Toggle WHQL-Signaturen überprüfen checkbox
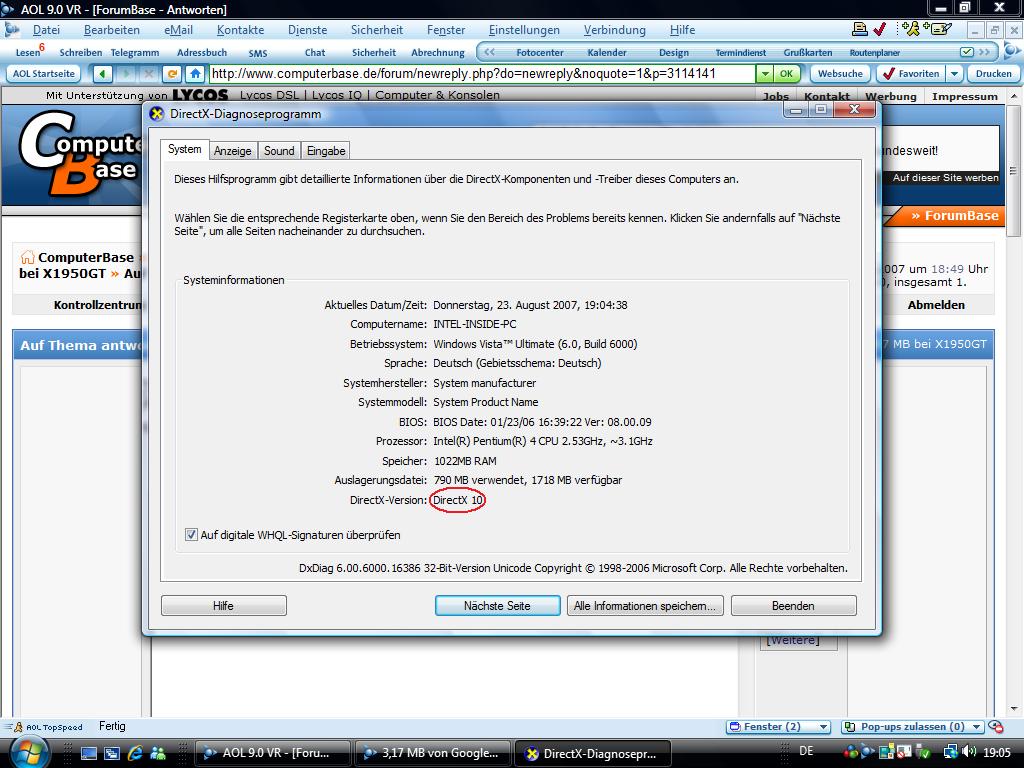Viewport: 1024px width, 768px height. 191,535
